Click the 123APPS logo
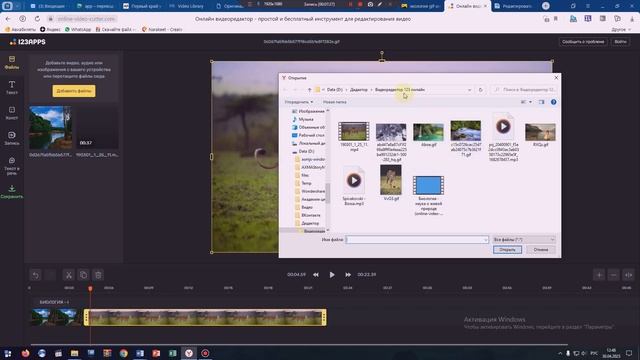Image resolution: width=640 pixels, height=360 pixels. [x=27, y=42]
